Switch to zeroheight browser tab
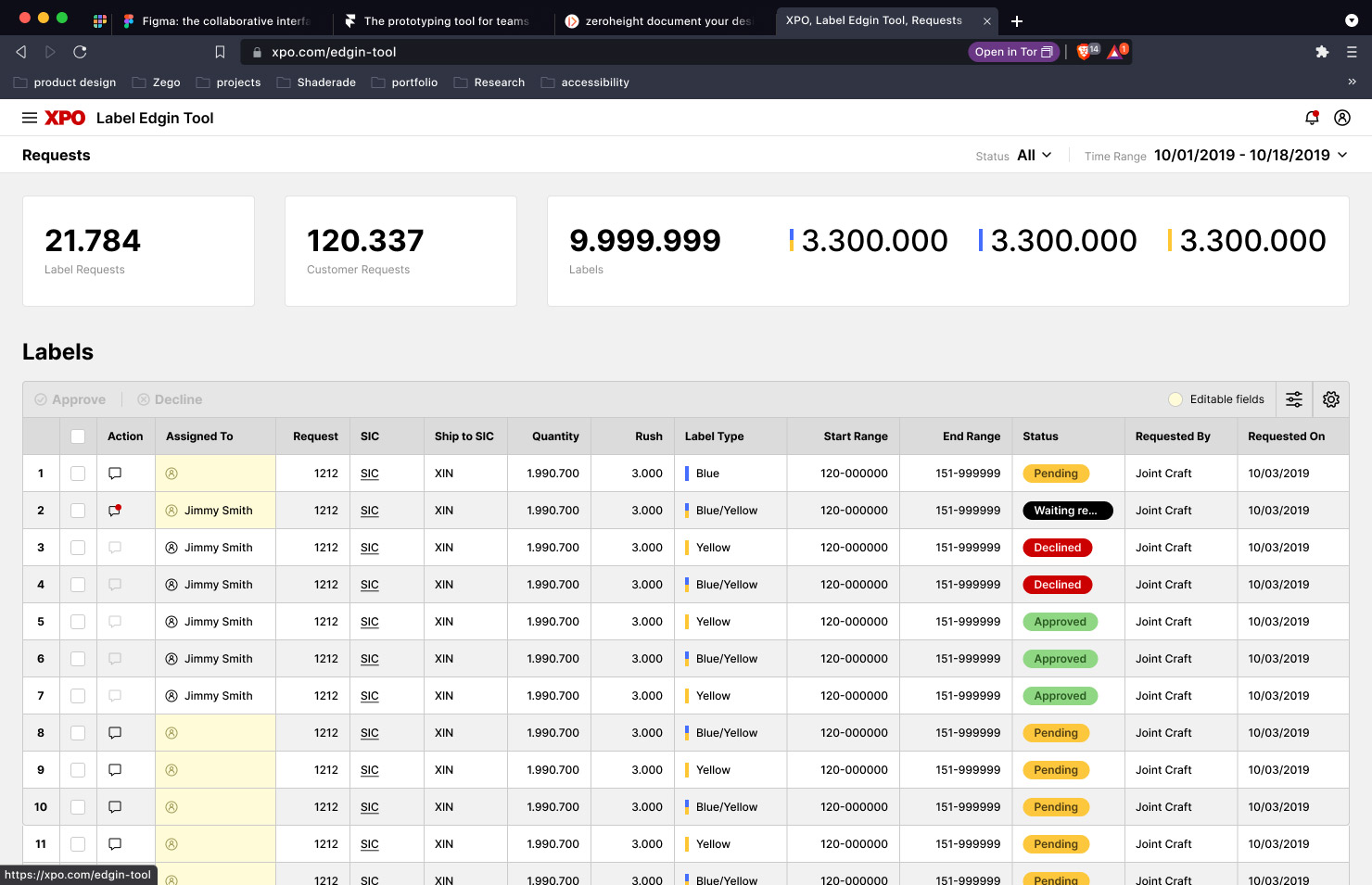Image resolution: width=1372 pixels, height=885 pixels. pos(662,20)
